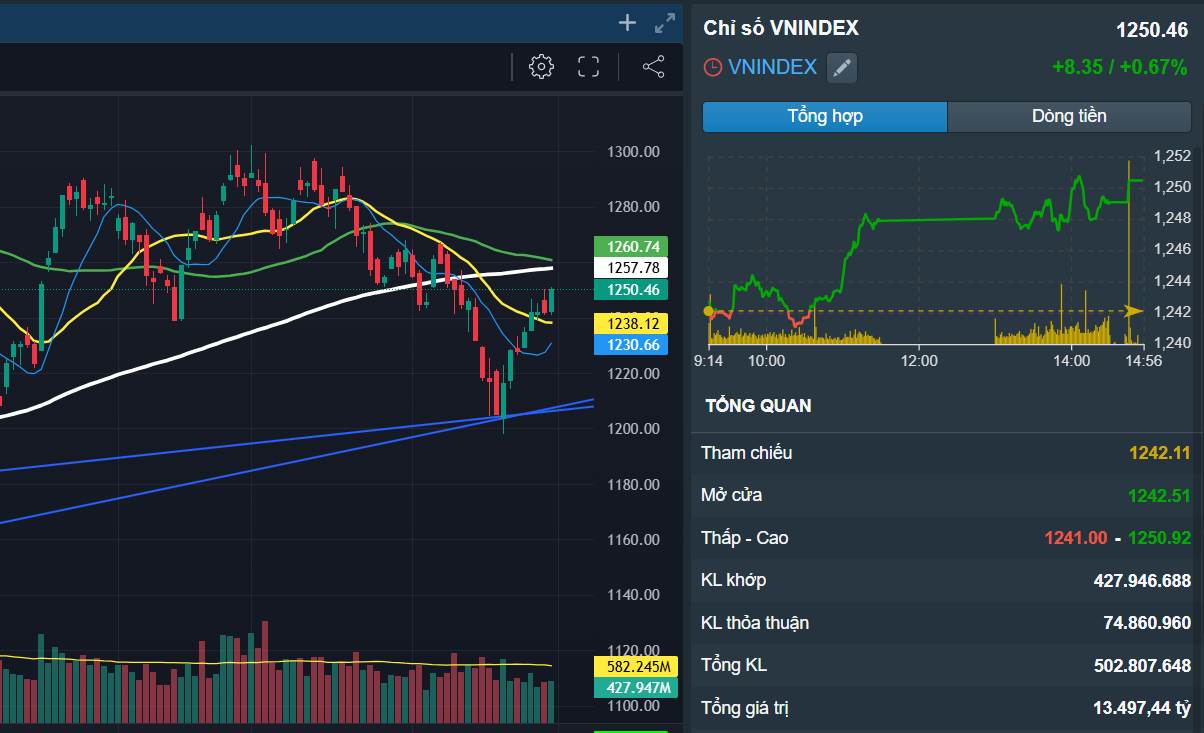Click the KL thỏa thuận value 74.860.960
This screenshot has width=1204, height=733.
(x=1147, y=623)
